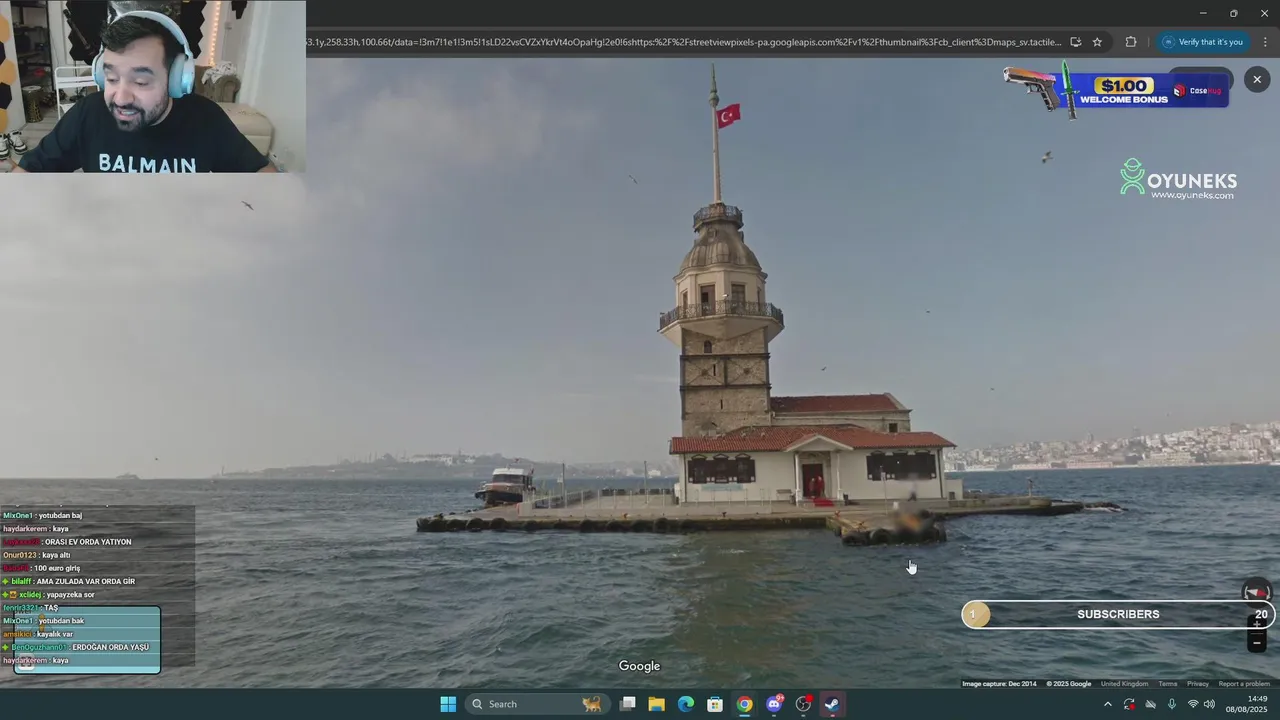Click the © 2025 Google footer text
This screenshot has width=1280, height=720.
click(x=1068, y=684)
